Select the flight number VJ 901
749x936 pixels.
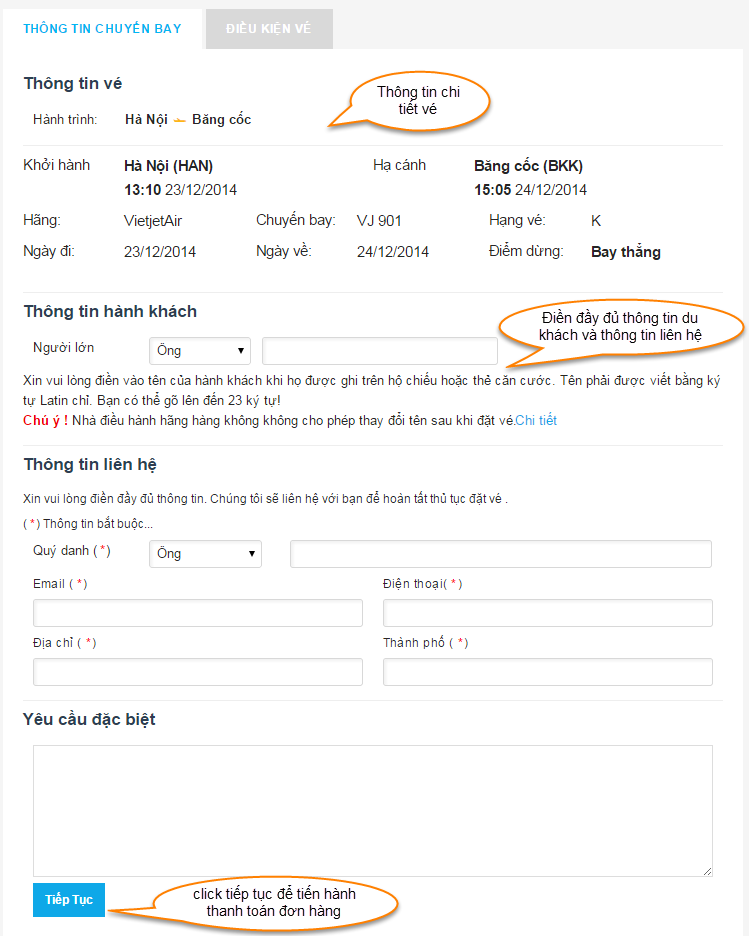[x=379, y=221]
